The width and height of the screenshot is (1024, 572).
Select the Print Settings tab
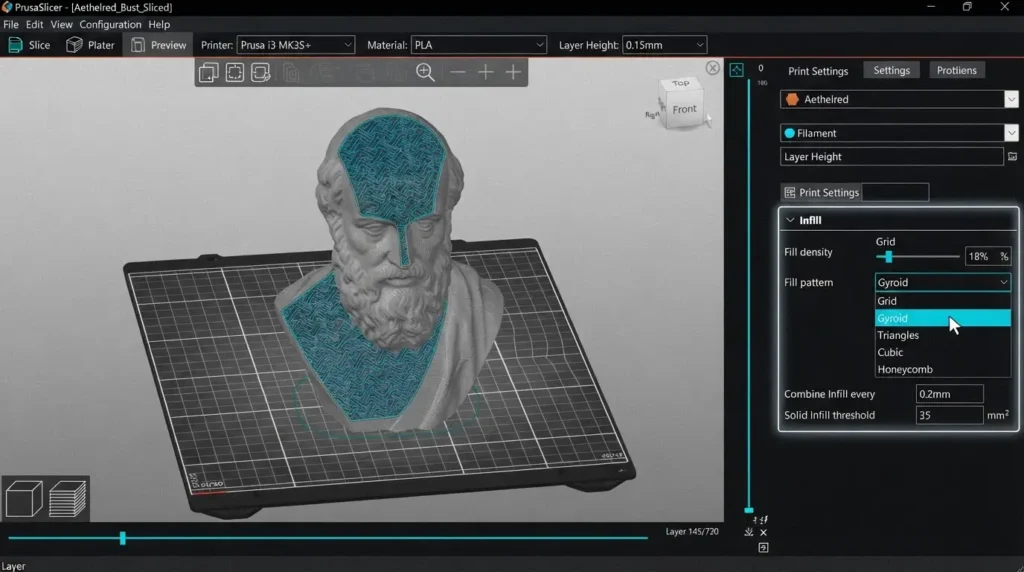pyautogui.click(x=818, y=71)
